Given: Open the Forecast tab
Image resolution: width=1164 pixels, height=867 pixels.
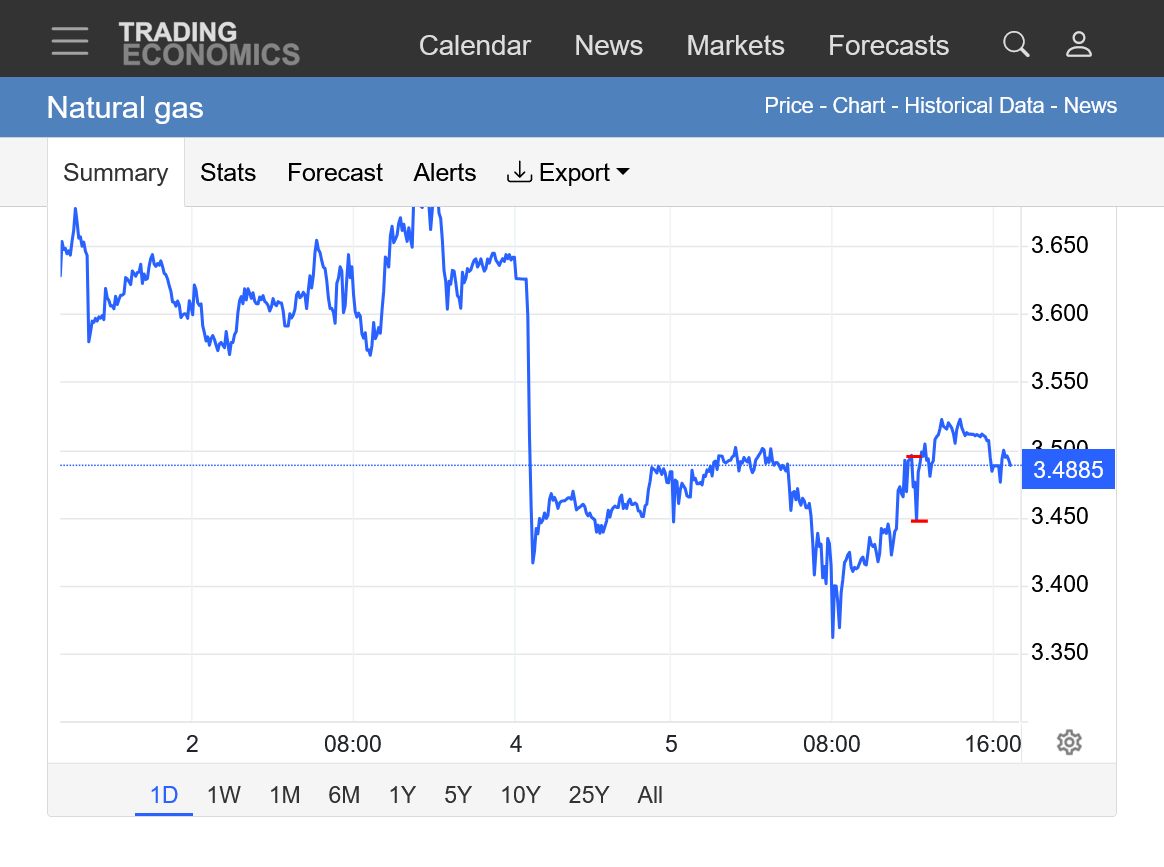Looking at the screenshot, I should tap(335, 173).
